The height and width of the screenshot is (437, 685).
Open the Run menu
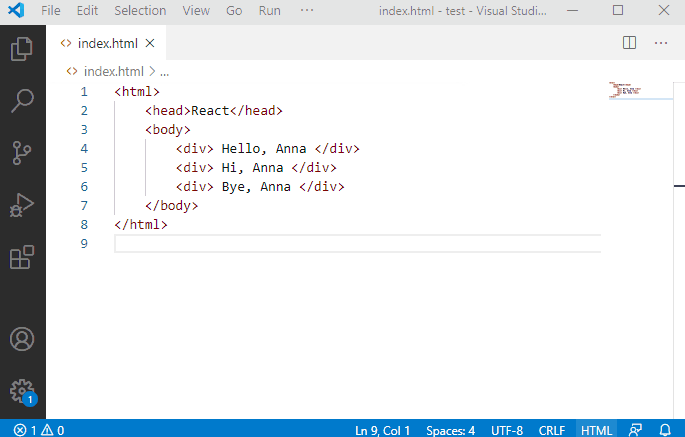coord(270,10)
